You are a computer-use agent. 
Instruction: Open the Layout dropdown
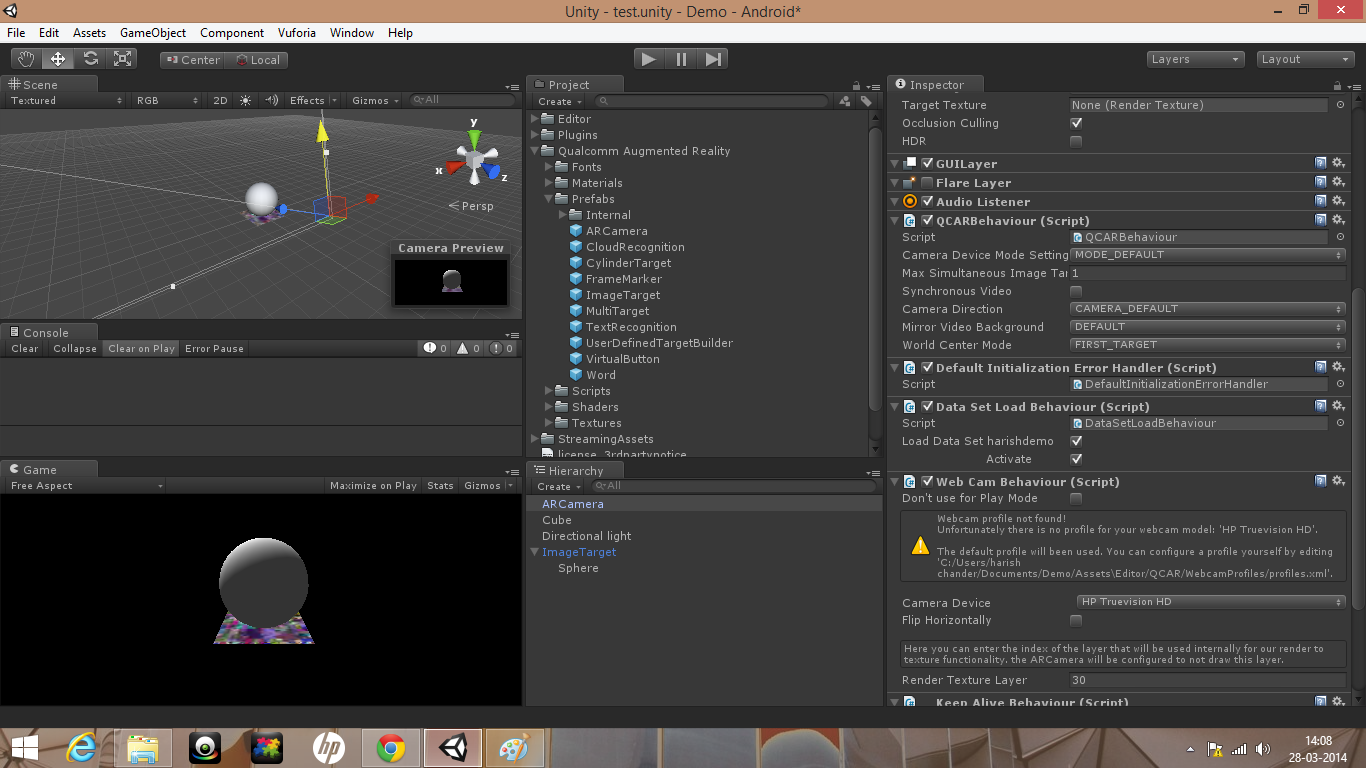1305,59
